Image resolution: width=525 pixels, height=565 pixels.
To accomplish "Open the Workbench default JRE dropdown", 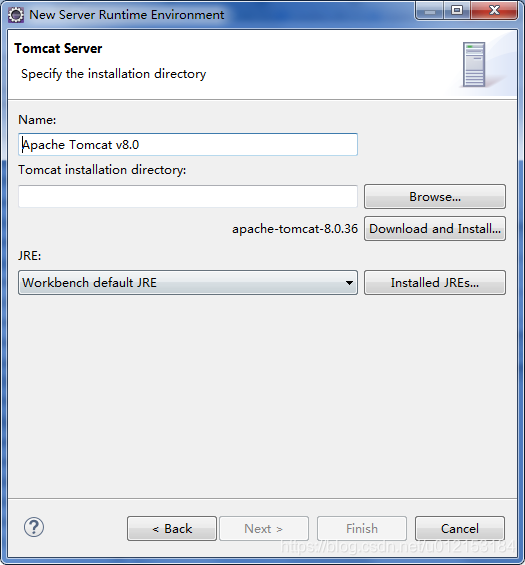I will pyautogui.click(x=188, y=282).
